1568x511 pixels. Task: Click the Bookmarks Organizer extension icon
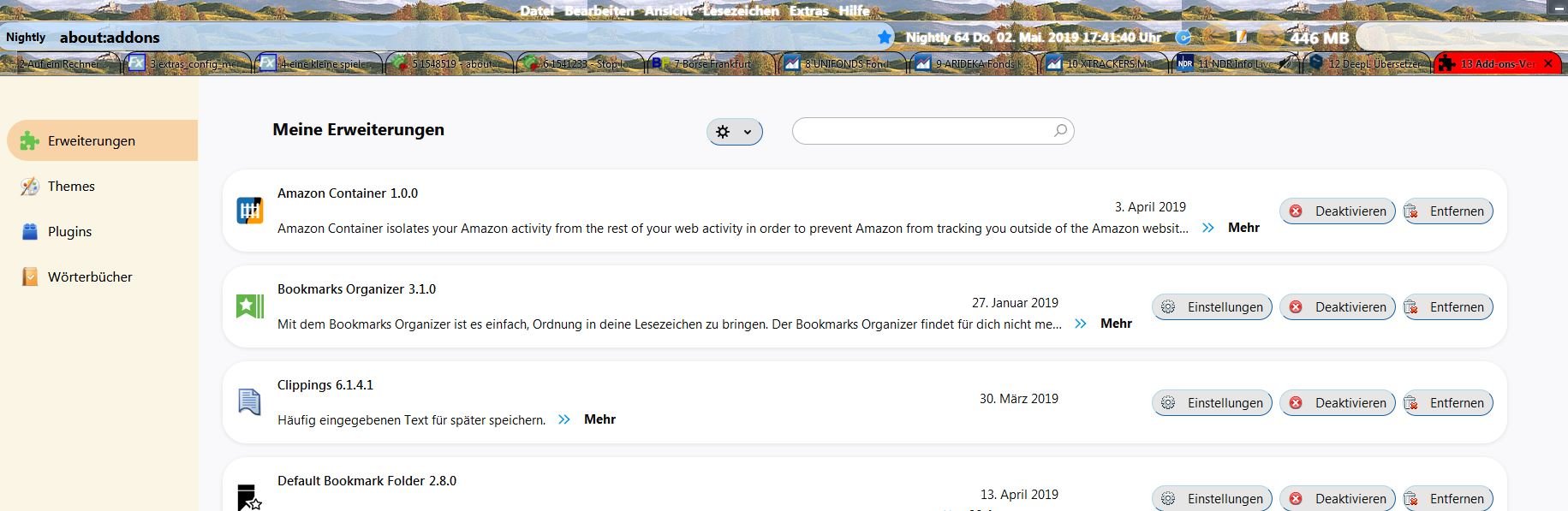pos(249,306)
